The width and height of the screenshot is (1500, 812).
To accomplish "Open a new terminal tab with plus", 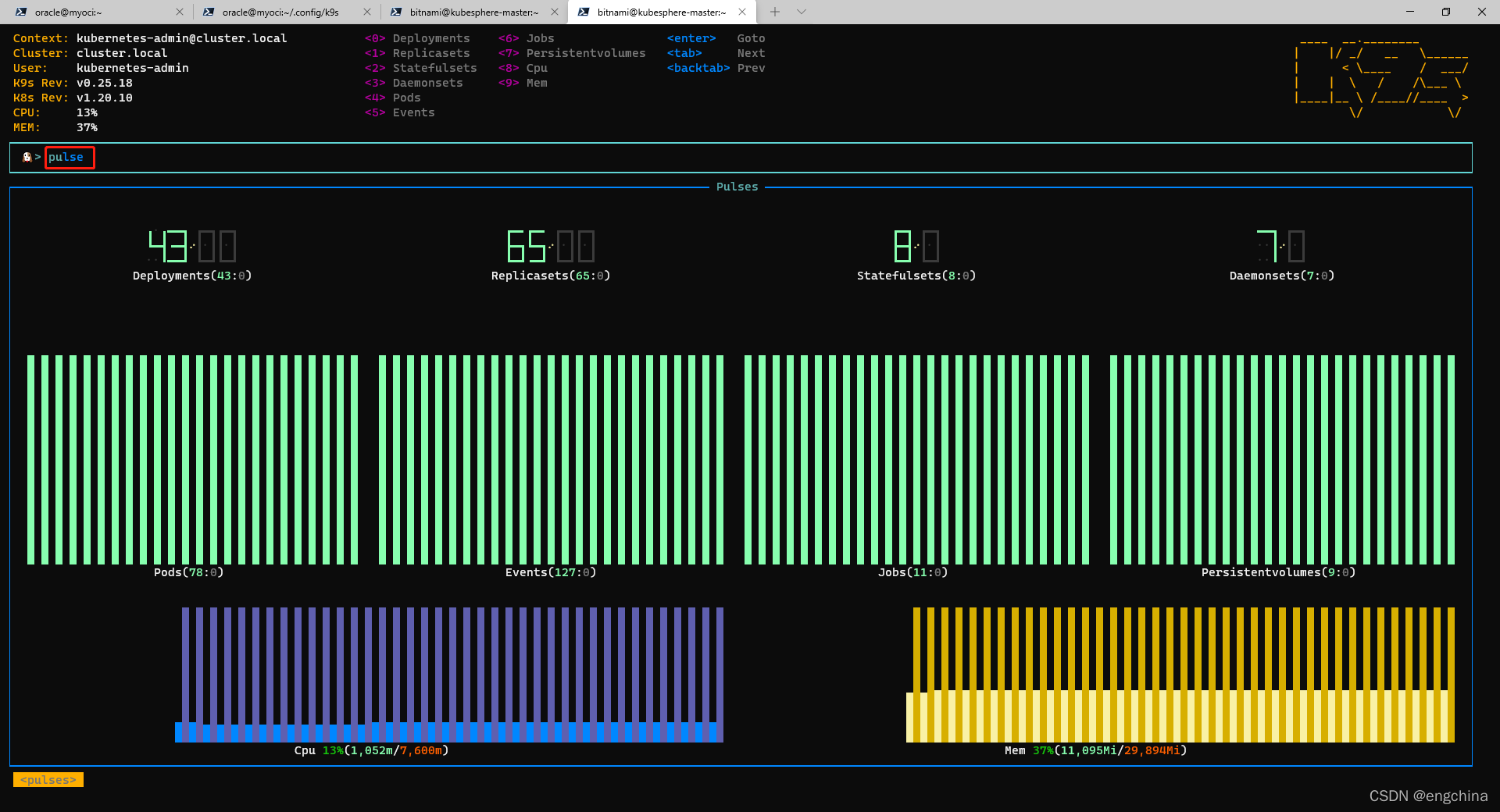I will pos(775,12).
